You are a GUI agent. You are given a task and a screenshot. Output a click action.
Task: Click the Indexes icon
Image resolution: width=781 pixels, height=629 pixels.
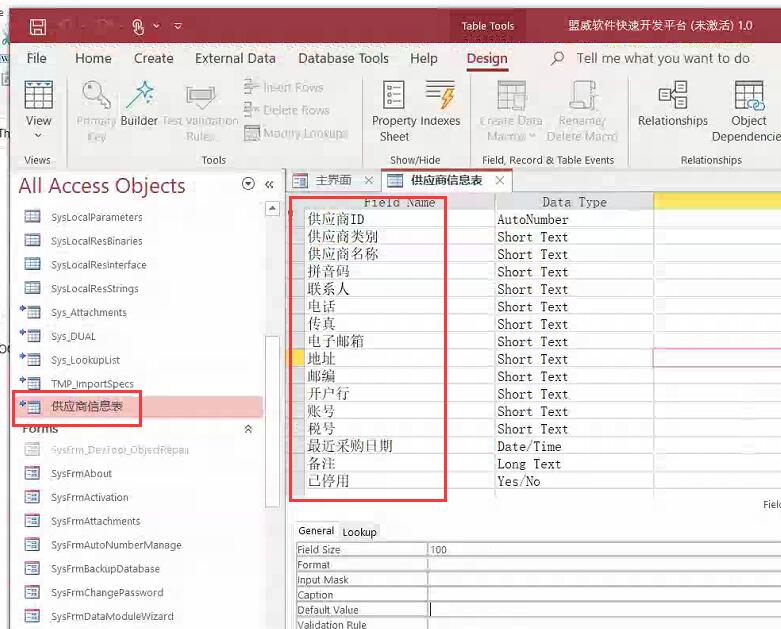pyautogui.click(x=441, y=103)
